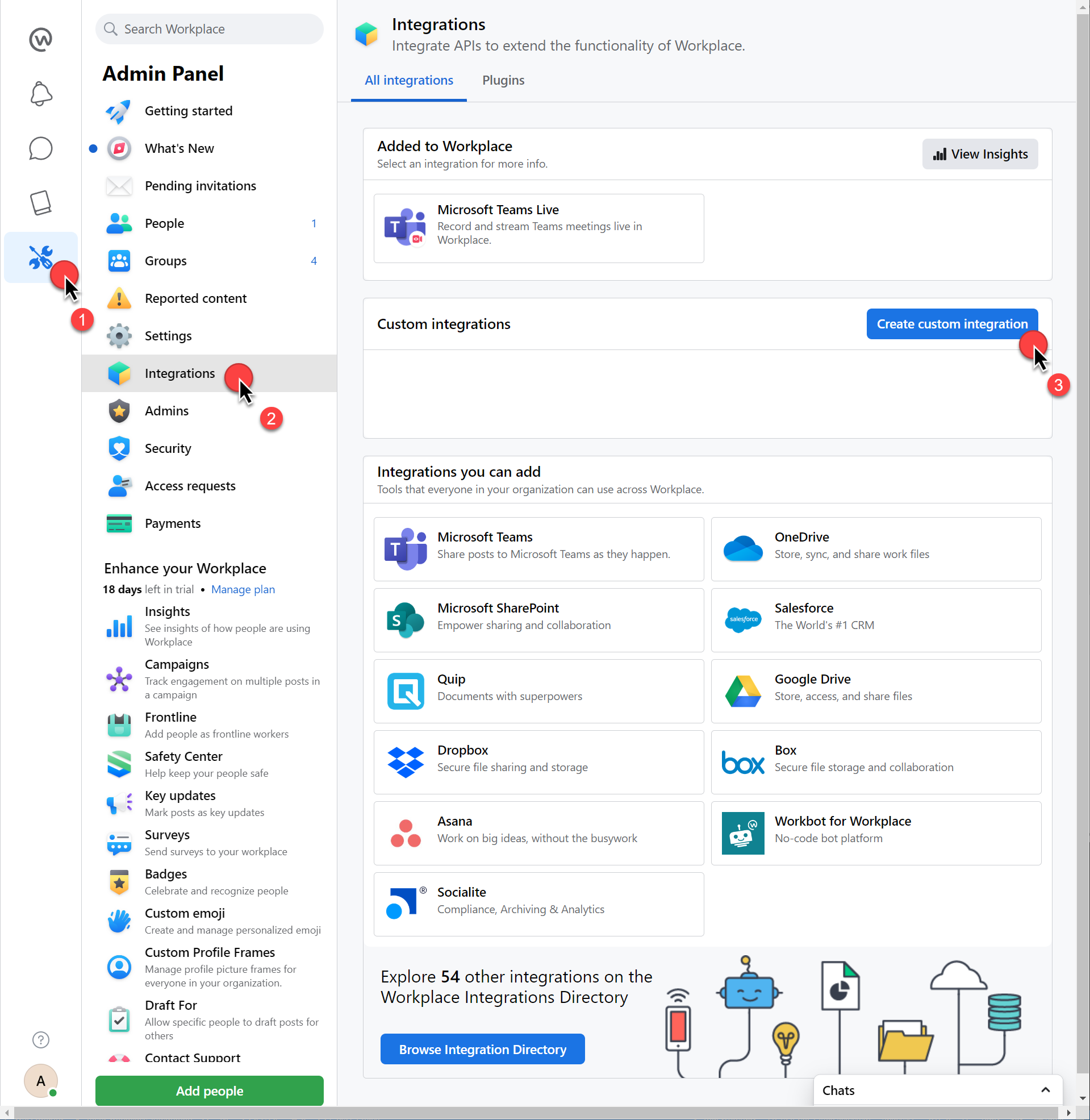Click Create custom integration button
Screen dimensions: 1090x1120
coord(951,324)
